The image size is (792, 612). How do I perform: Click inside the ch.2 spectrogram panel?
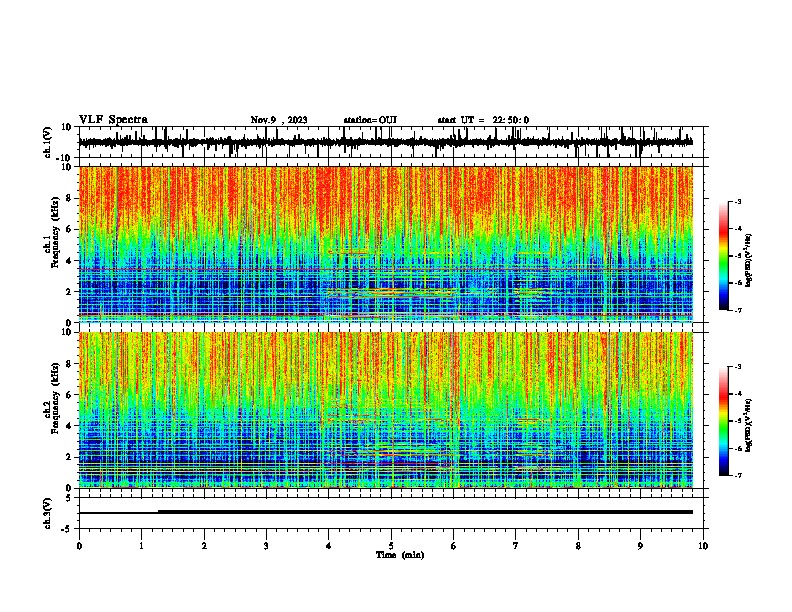385,410
